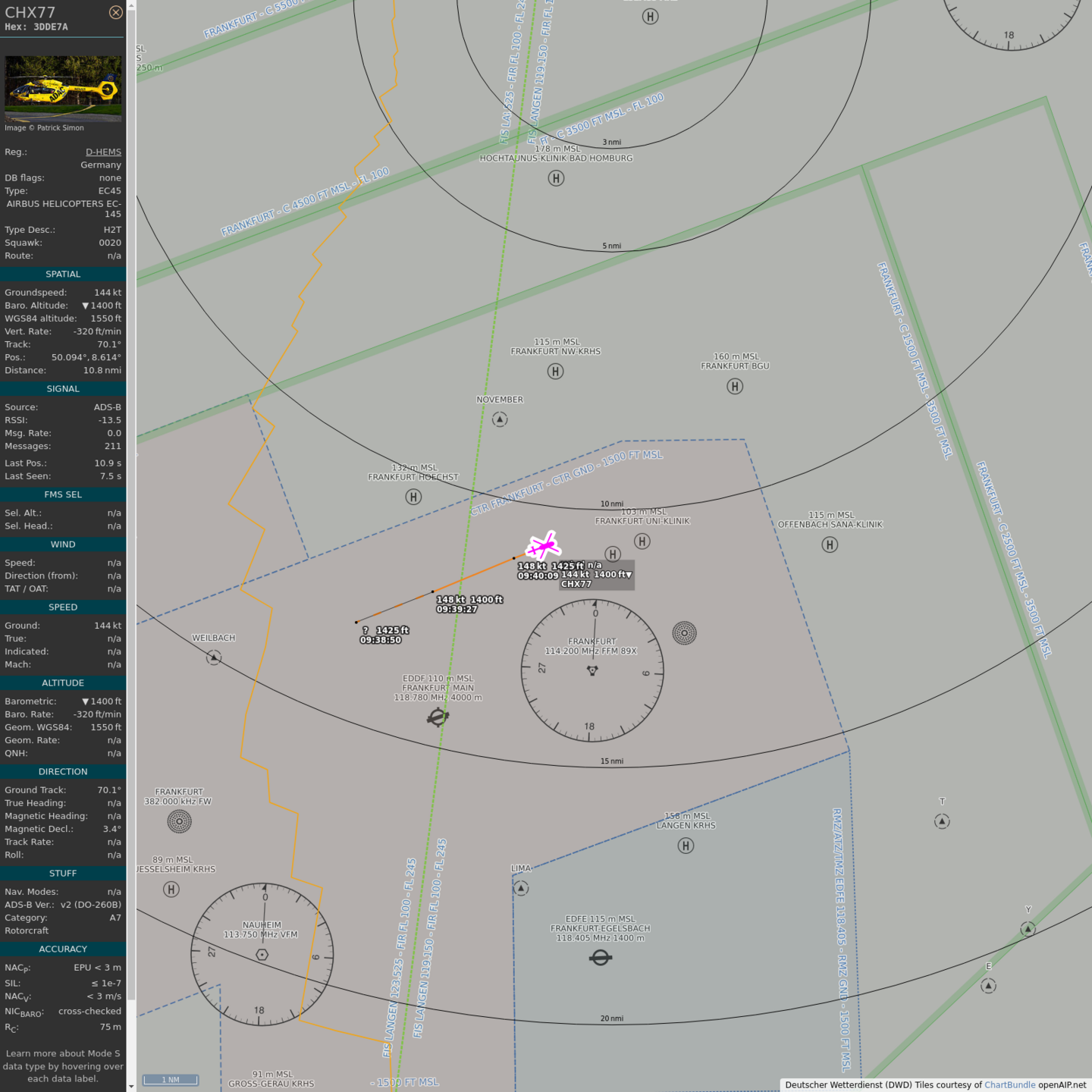This screenshot has height=1092, width=1092.
Task: Click the 09:39:27 track timestamp label
Action: point(457,609)
